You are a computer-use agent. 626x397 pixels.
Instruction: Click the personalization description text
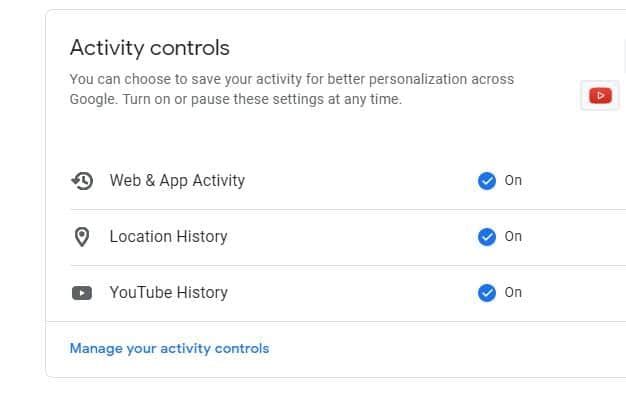tap(292, 89)
